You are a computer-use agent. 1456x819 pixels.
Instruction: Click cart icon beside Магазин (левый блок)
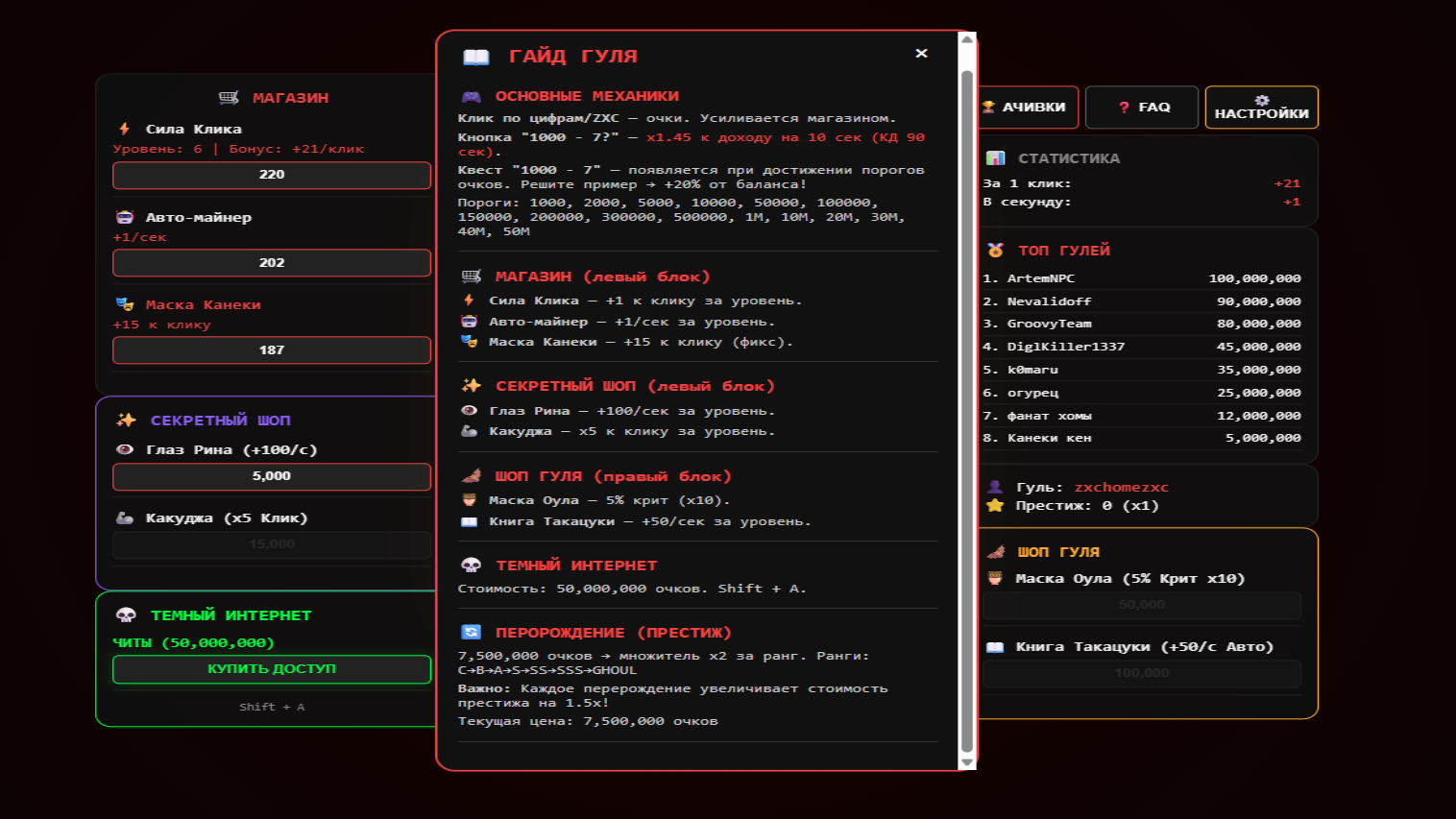[x=472, y=277]
